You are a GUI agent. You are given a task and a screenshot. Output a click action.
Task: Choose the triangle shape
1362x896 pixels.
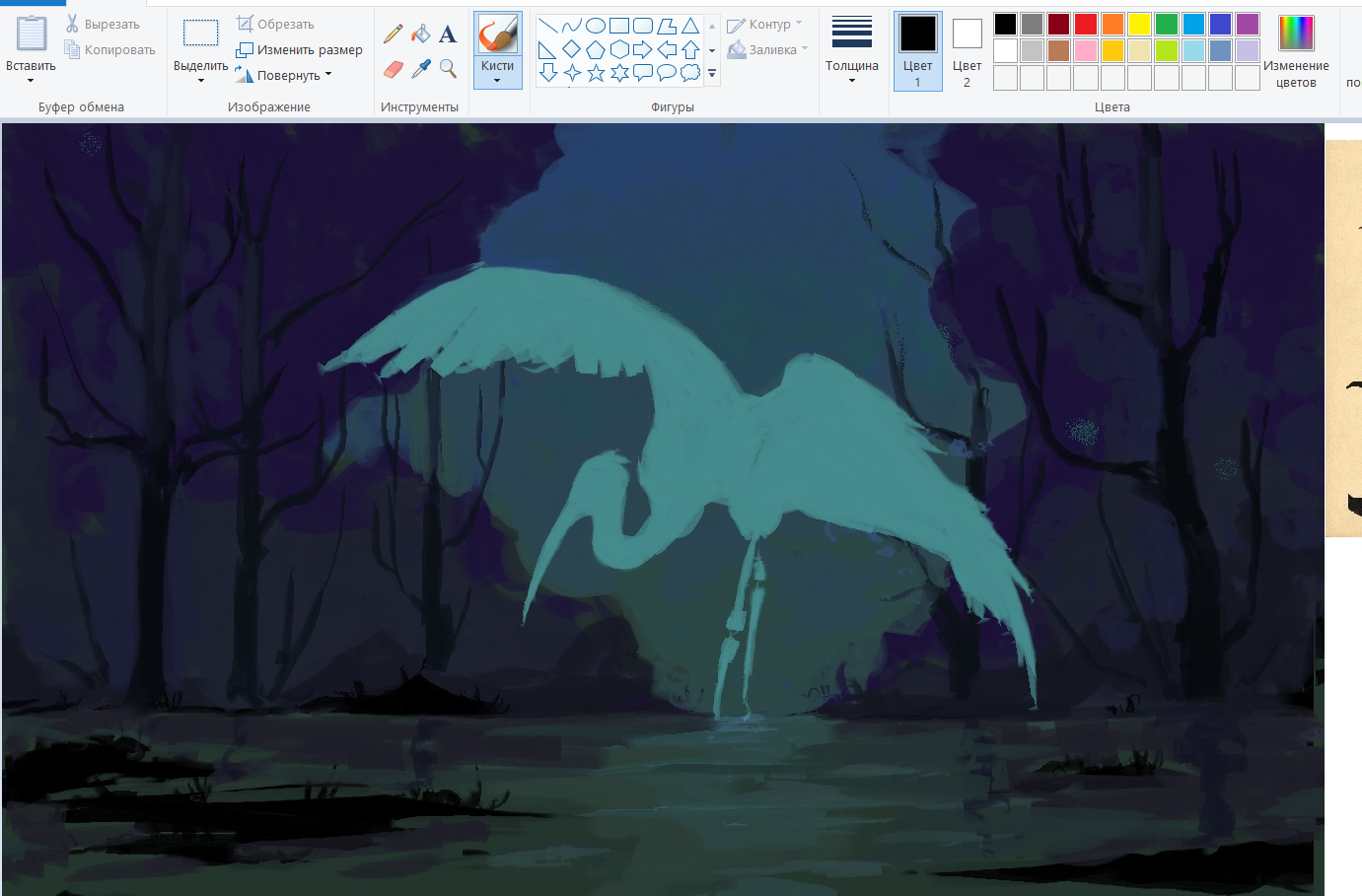(x=690, y=26)
